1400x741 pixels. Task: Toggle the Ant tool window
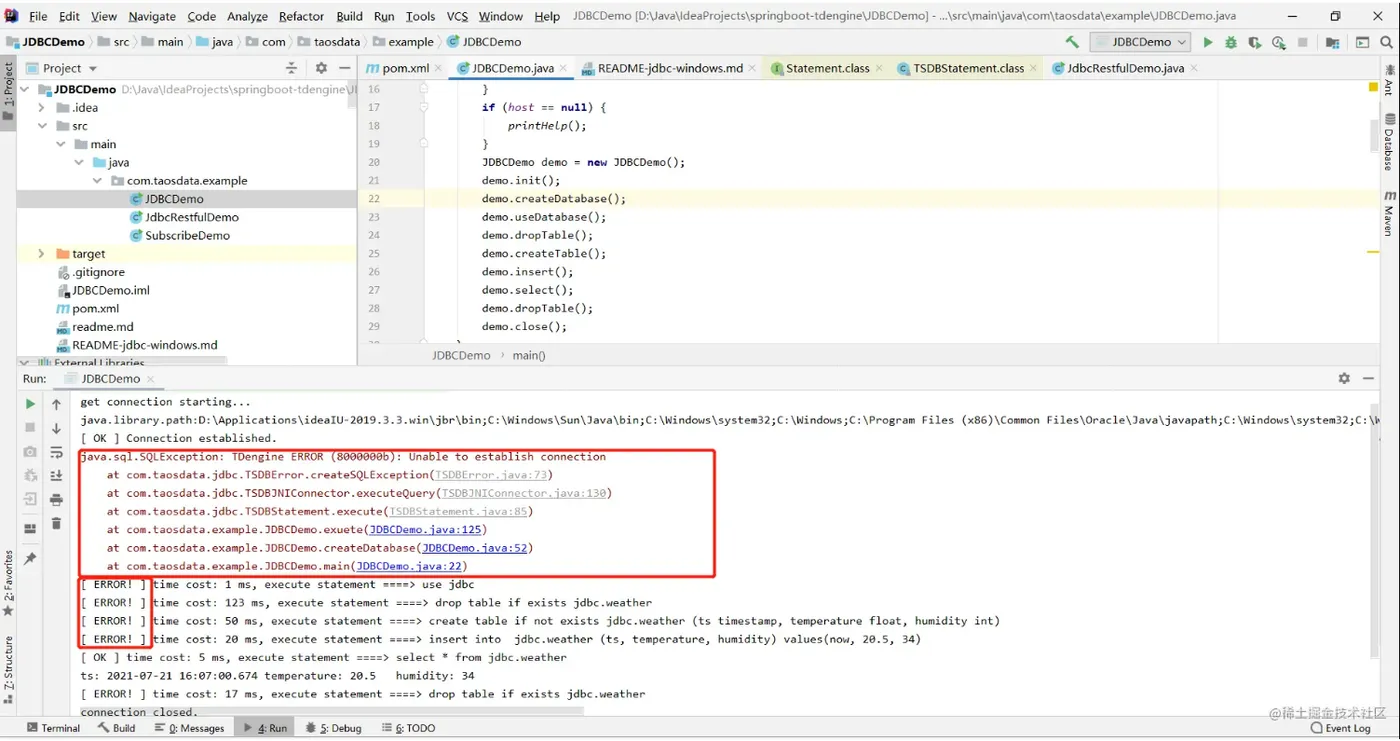coord(1390,79)
